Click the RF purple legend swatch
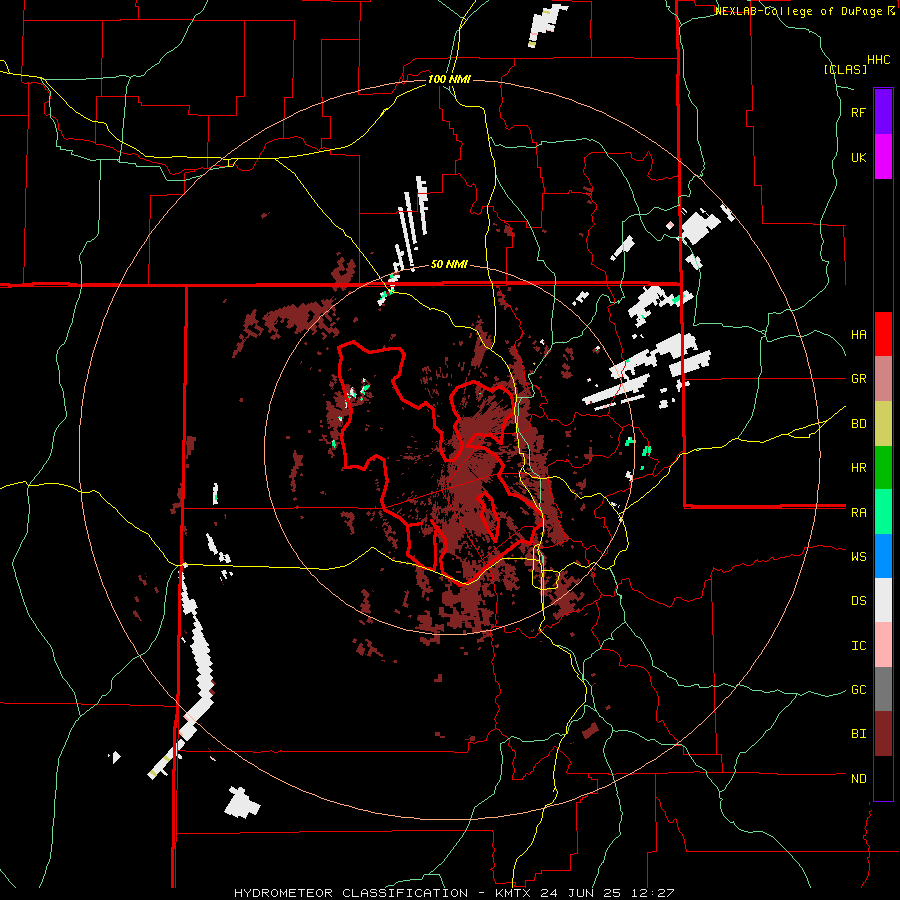The width and height of the screenshot is (900, 900). click(x=883, y=112)
